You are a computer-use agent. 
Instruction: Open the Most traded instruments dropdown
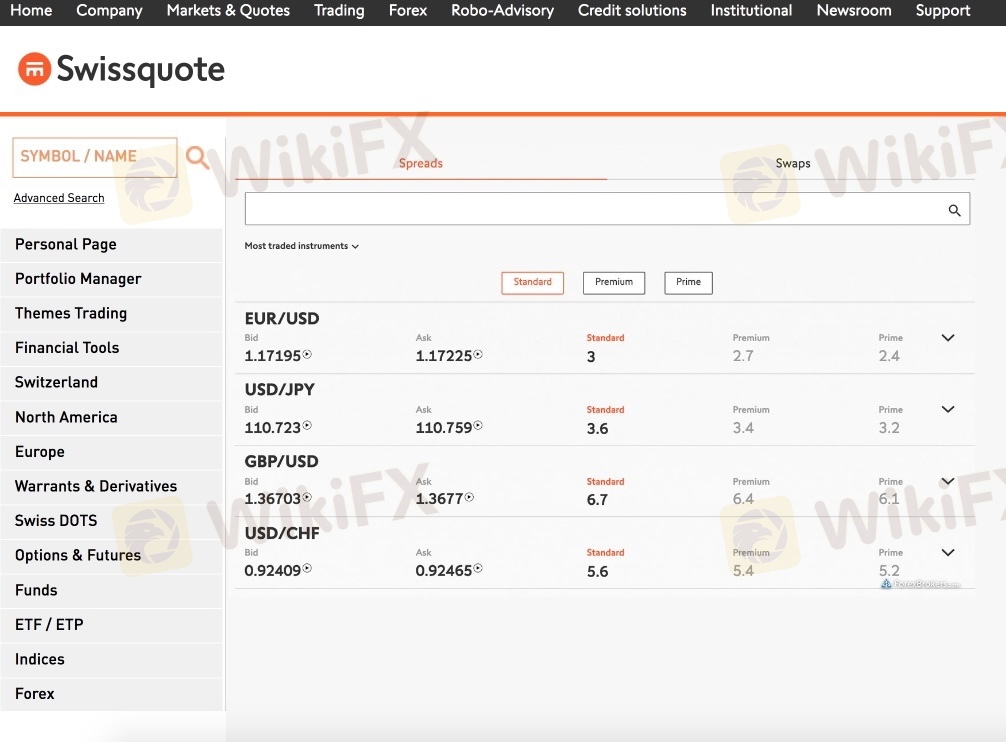pyautogui.click(x=301, y=246)
